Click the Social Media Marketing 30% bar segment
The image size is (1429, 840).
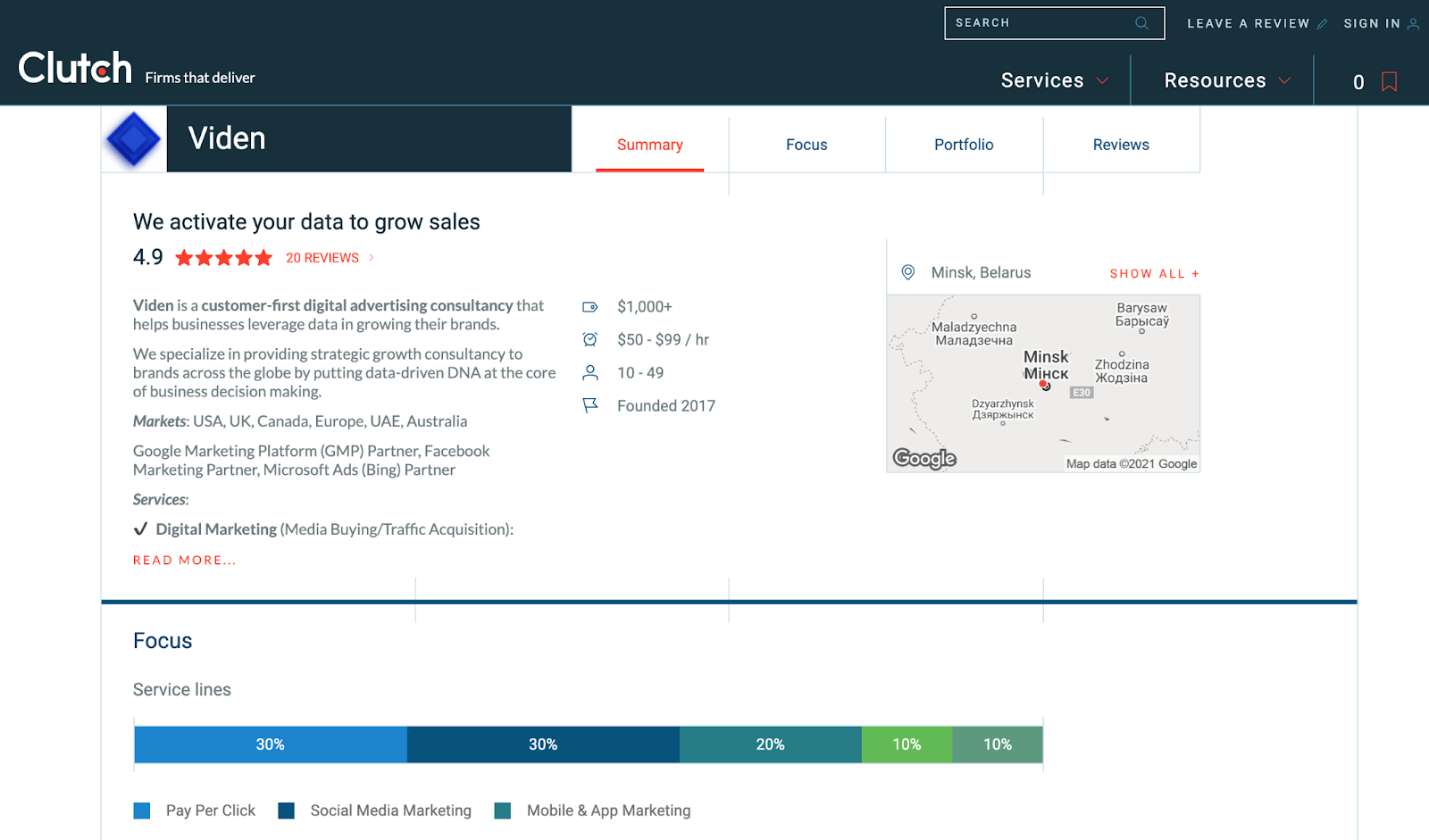click(x=543, y=744)
